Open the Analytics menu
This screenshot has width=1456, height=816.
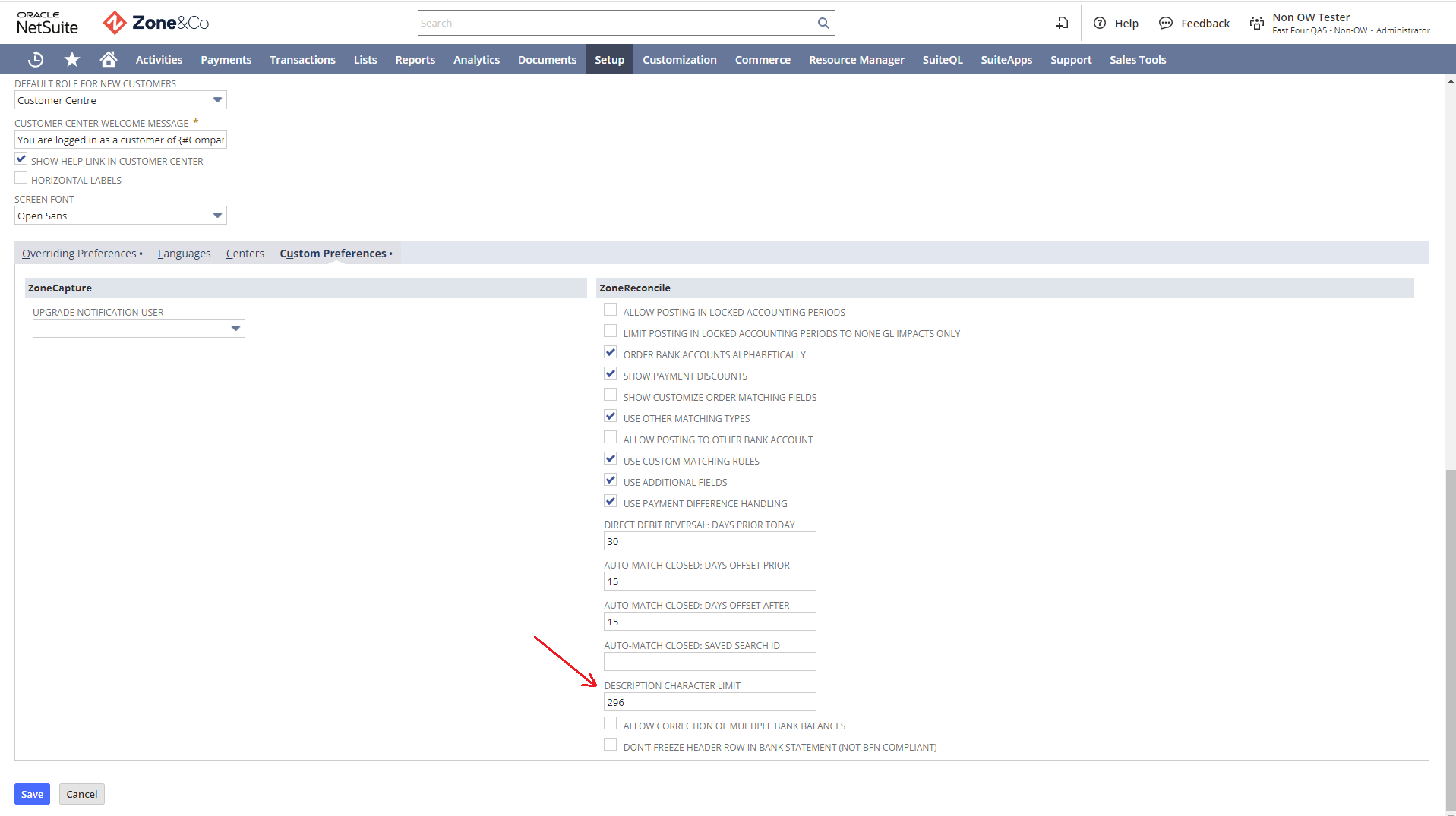[476, 60]
